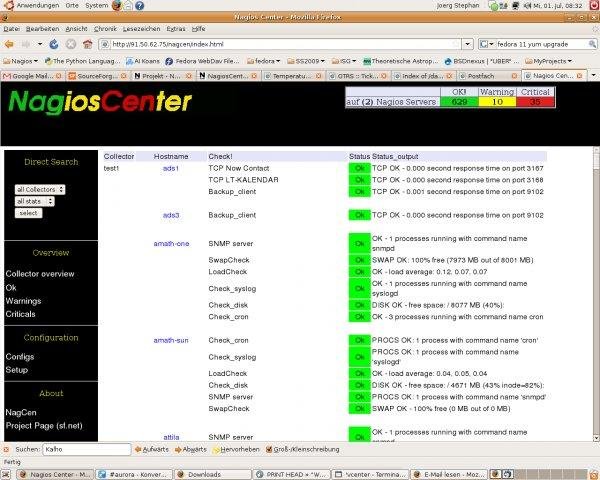Open the Lesezeichen menu
The width and height of the screenshot is (600, 480).
click(x=142, y=29)
